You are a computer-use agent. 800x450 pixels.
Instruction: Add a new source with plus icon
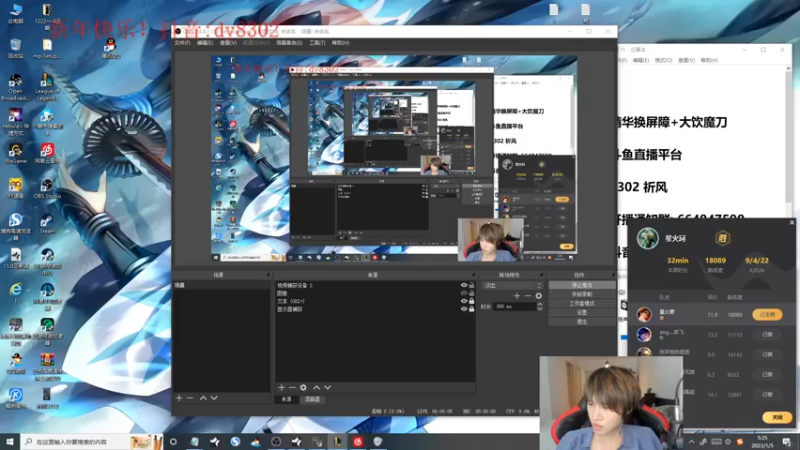tap(281, 388)
